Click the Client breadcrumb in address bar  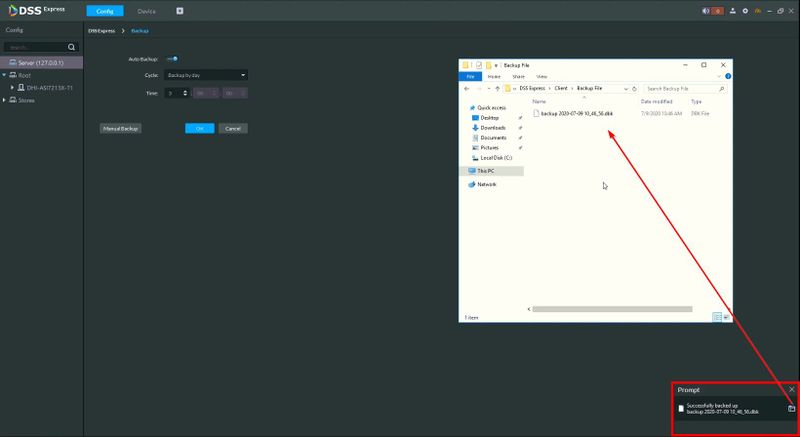561,88
